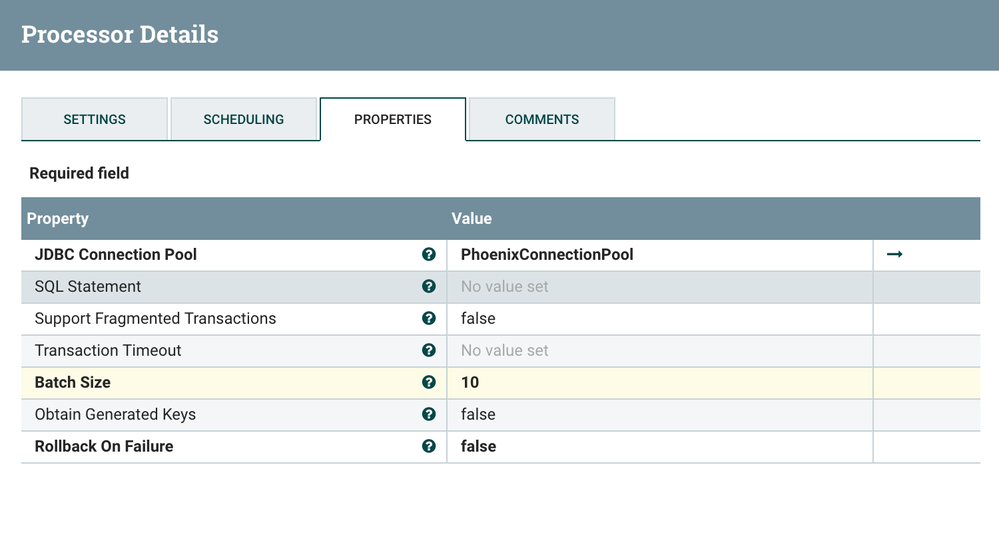Edit the PhoenixConnectionPool value
The image size is (999, 537).
pyautogui.click(x=547, y=255)
